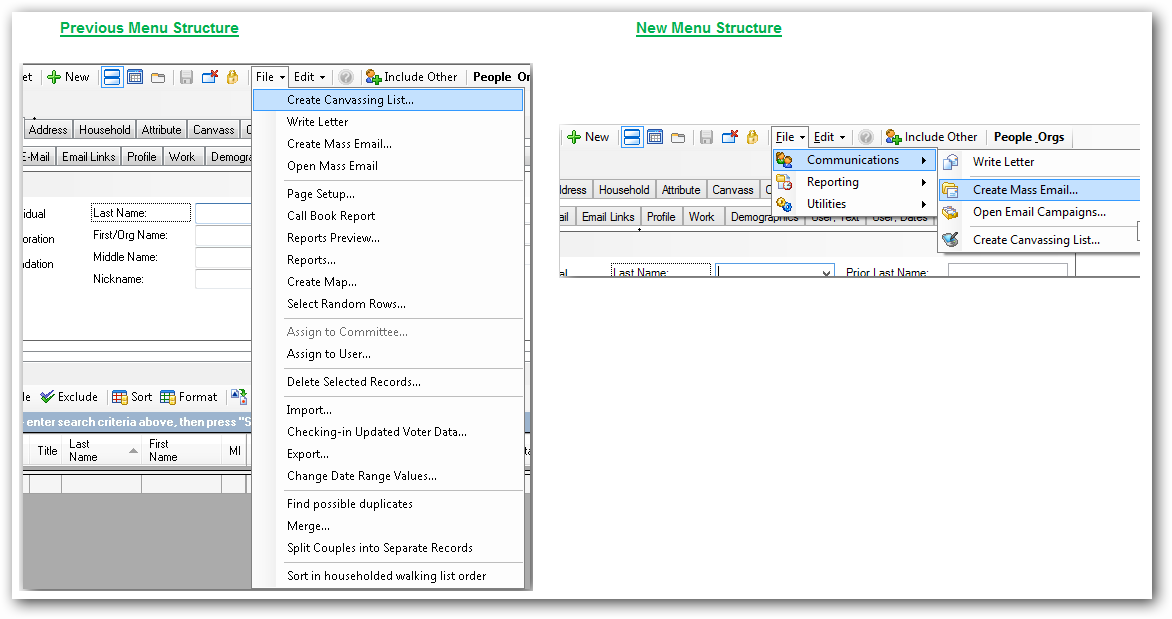Select Find possible duplicates menu entry
1172x619 pixels.
pos(349,504)
